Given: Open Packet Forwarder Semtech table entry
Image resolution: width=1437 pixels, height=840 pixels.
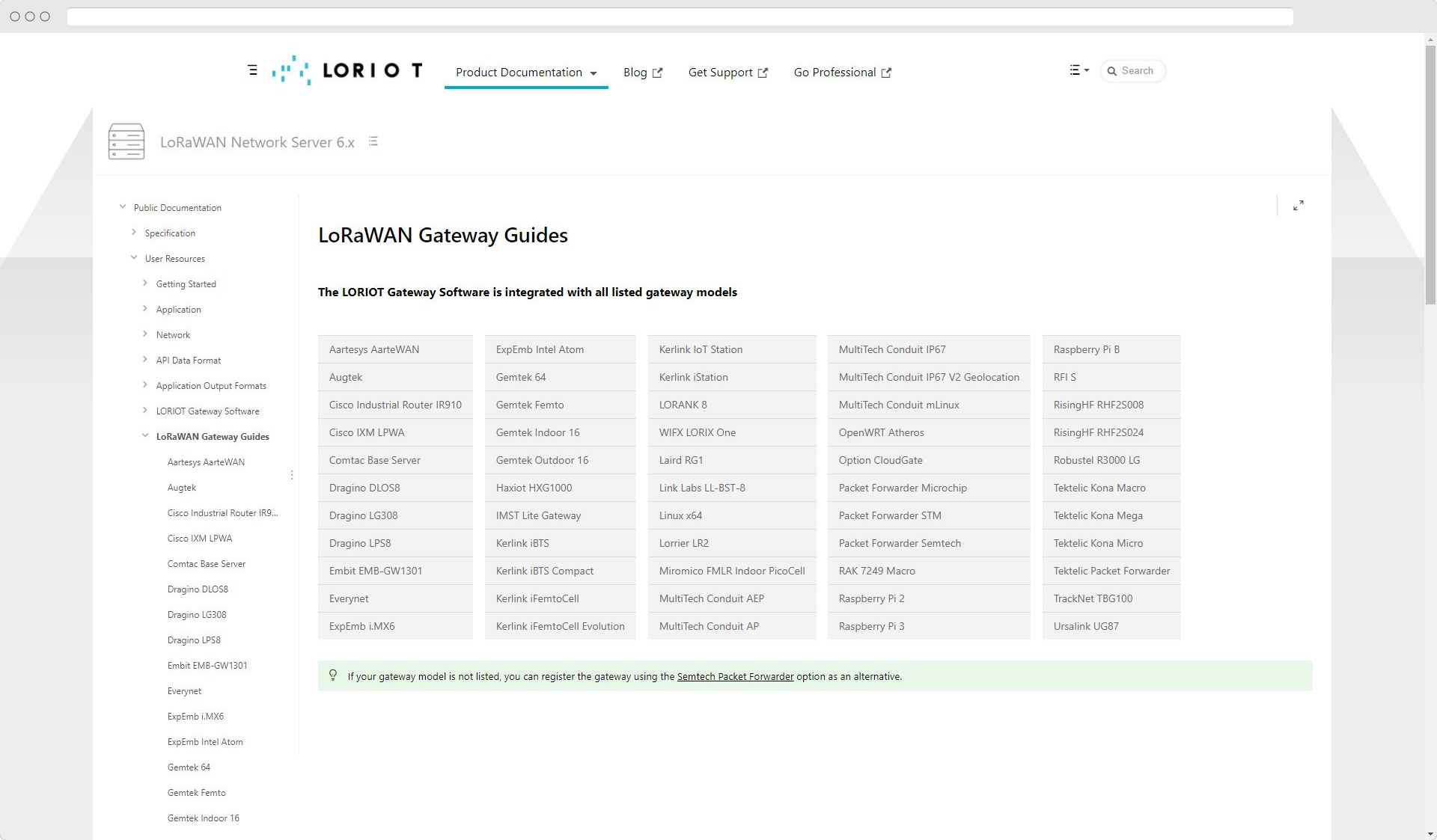Looking at the screenshot, I should click(x=929, y=543).
